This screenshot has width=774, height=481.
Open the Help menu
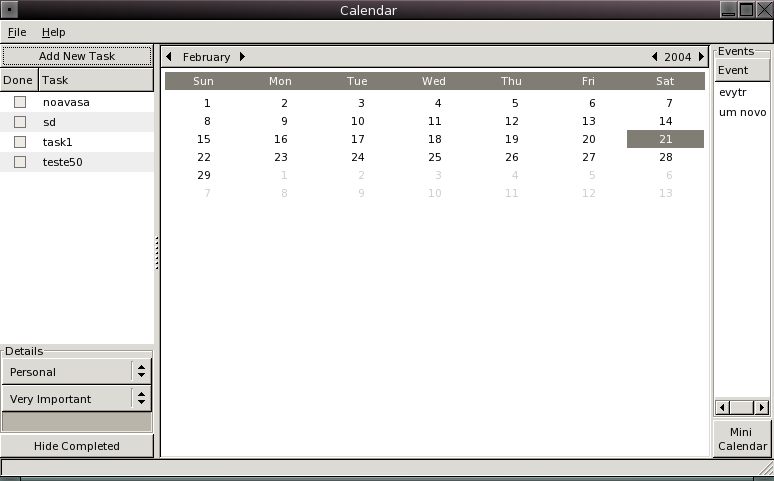(53, 32)
